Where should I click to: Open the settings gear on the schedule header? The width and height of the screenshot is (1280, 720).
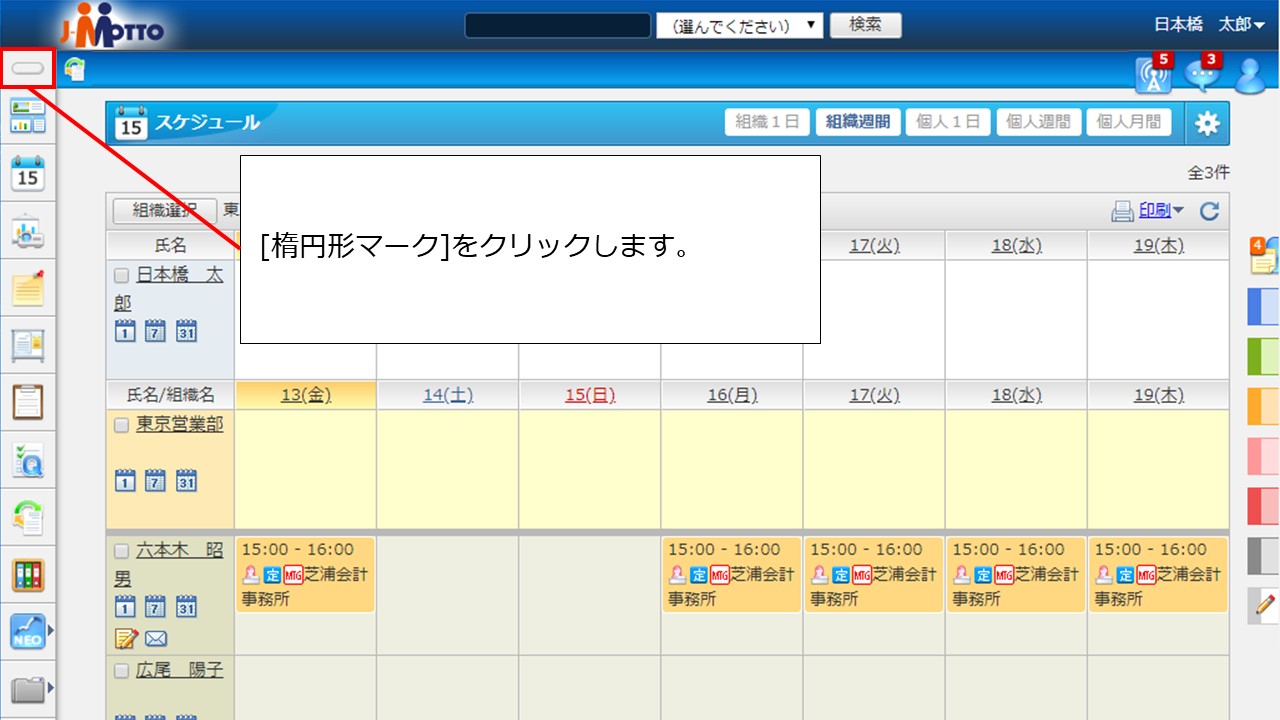[x=1207, y=122]
